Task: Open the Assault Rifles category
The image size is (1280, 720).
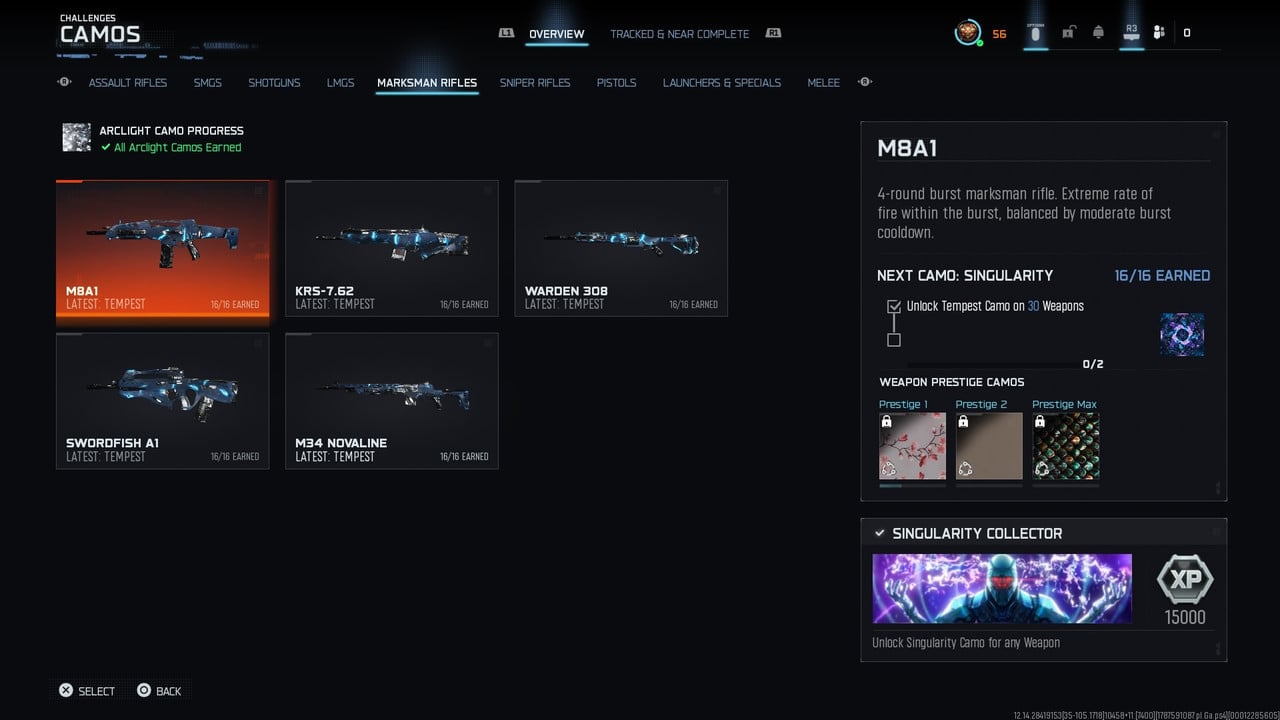Action: (128, 82)
